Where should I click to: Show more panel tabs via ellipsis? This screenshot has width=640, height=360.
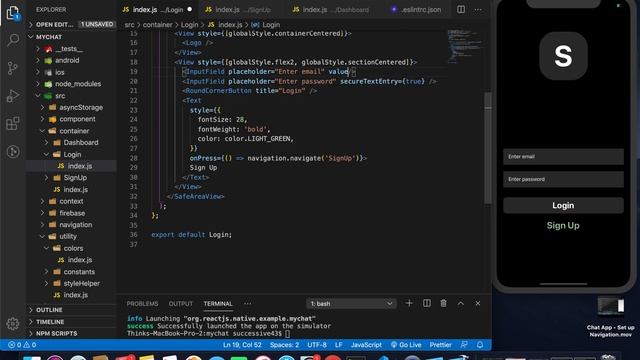(247, 304)
